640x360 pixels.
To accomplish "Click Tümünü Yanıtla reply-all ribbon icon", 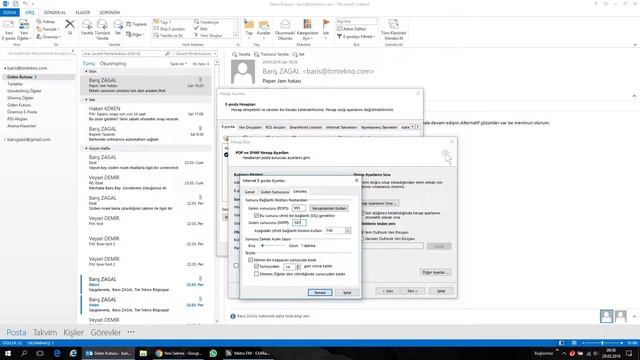I will [102, 24].
